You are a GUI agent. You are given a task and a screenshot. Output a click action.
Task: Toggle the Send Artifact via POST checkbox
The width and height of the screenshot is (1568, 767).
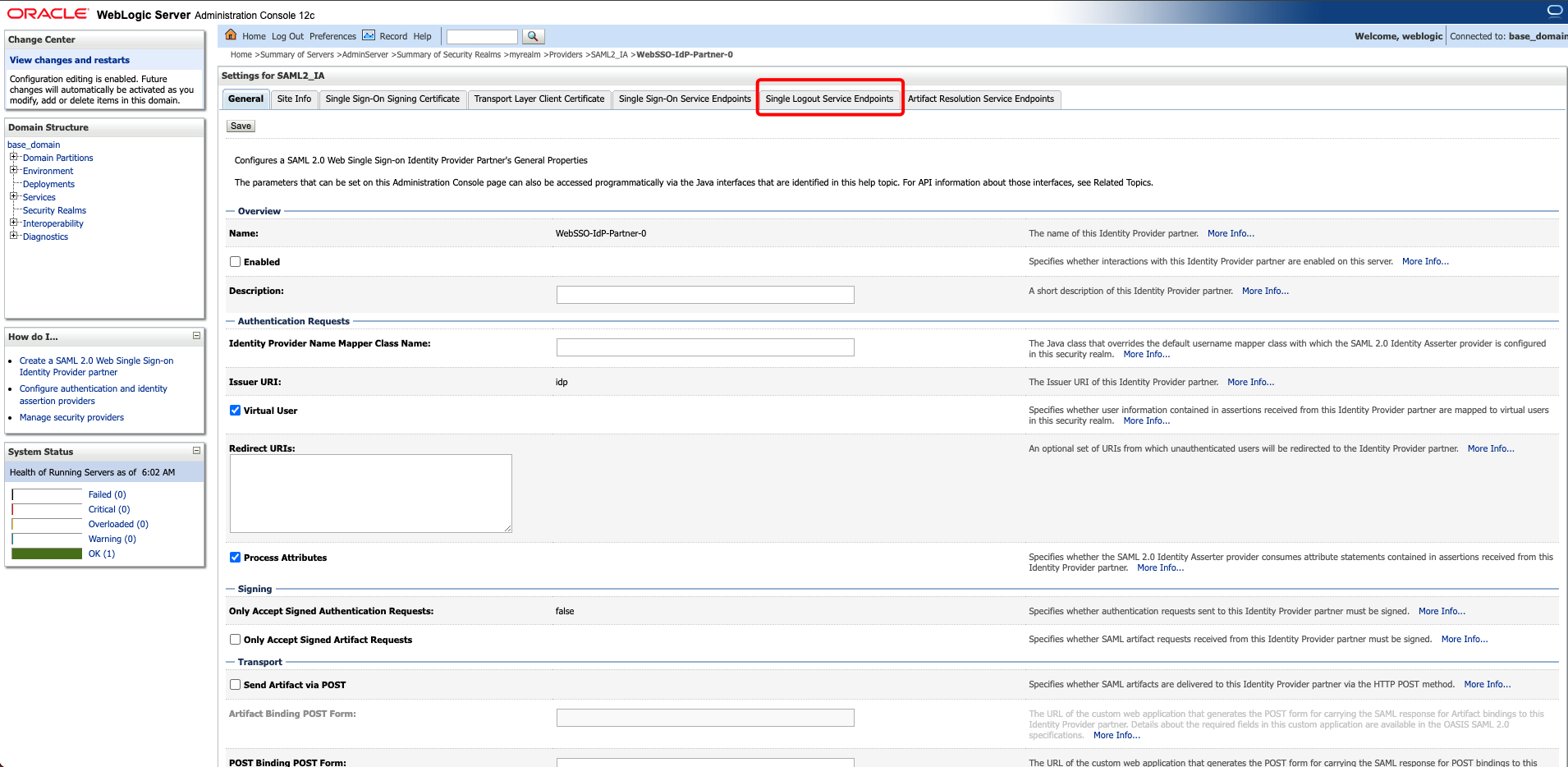236,685
